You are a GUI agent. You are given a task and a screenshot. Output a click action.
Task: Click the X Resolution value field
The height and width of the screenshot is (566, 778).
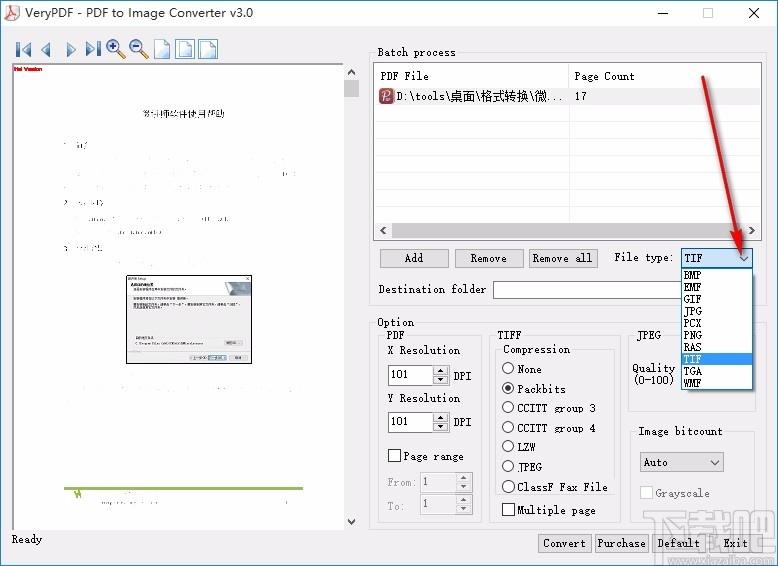point(410,375)
